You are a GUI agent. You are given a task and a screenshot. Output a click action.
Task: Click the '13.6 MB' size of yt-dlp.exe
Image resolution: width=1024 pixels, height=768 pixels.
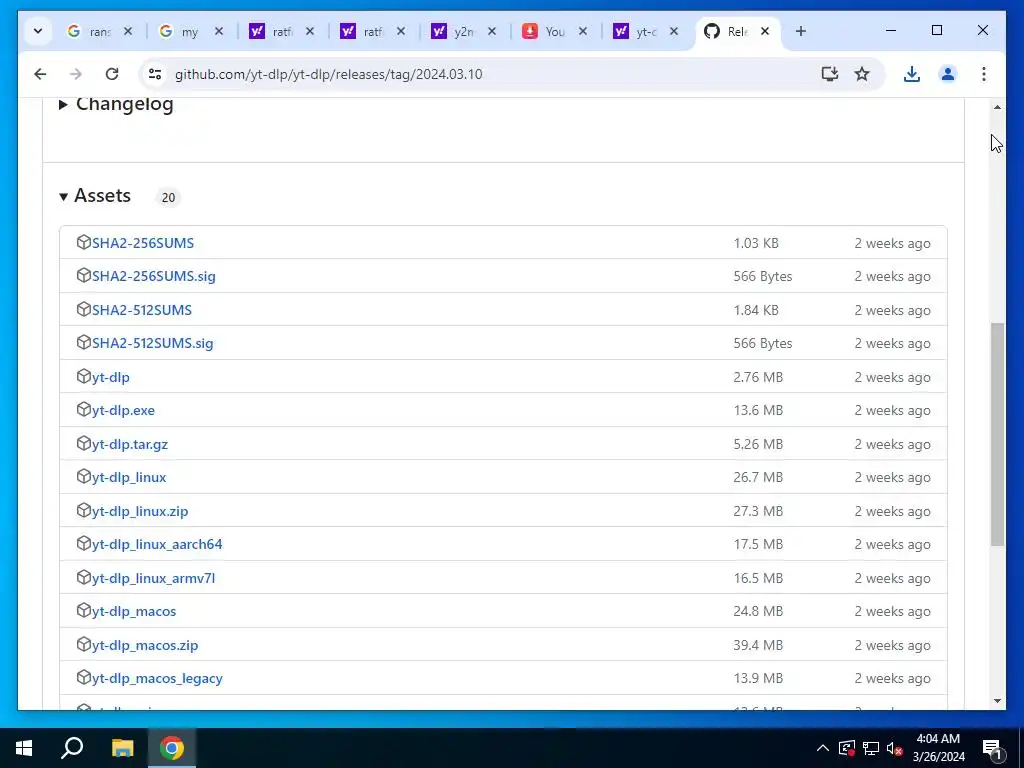click(x=758, y=411)
